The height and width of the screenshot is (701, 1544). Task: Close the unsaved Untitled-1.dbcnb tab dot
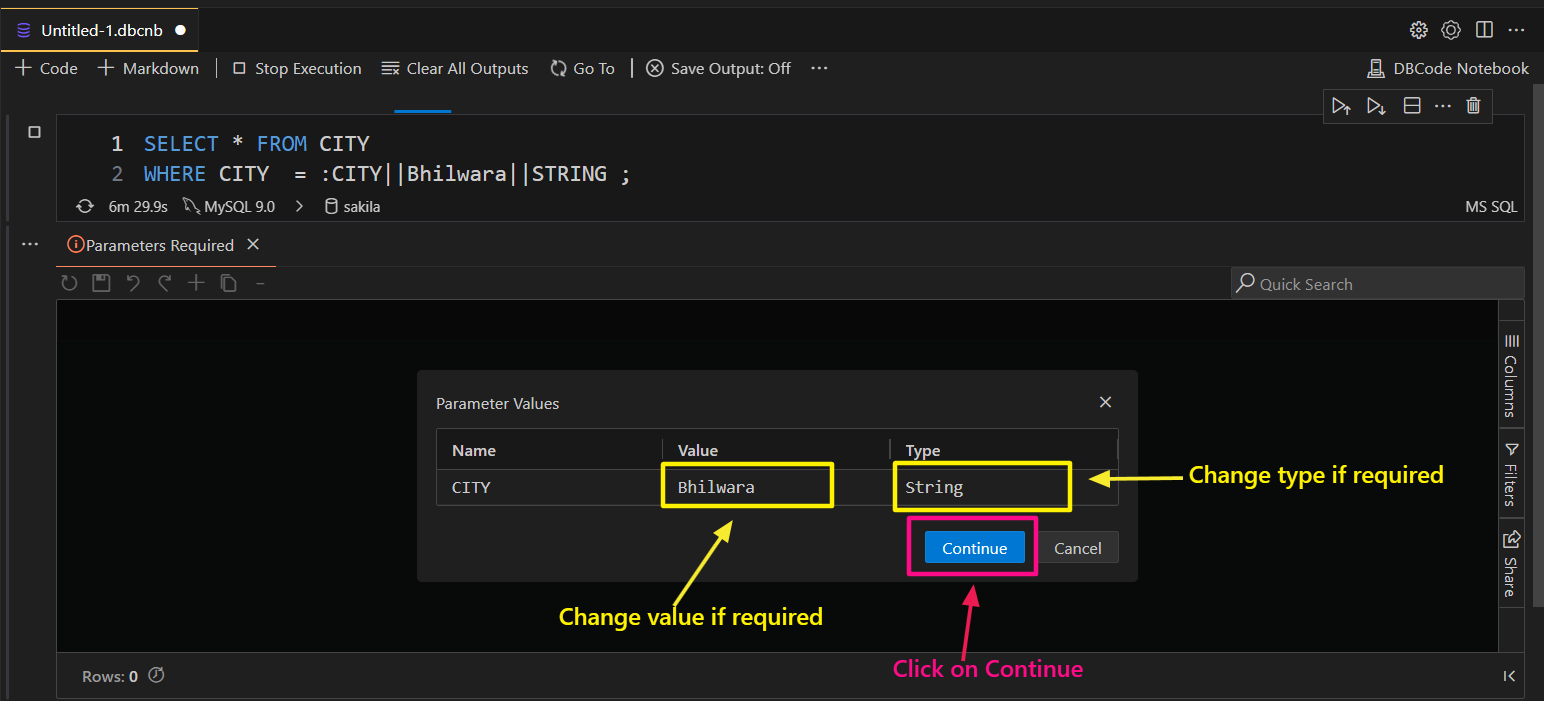coord(181,30)
